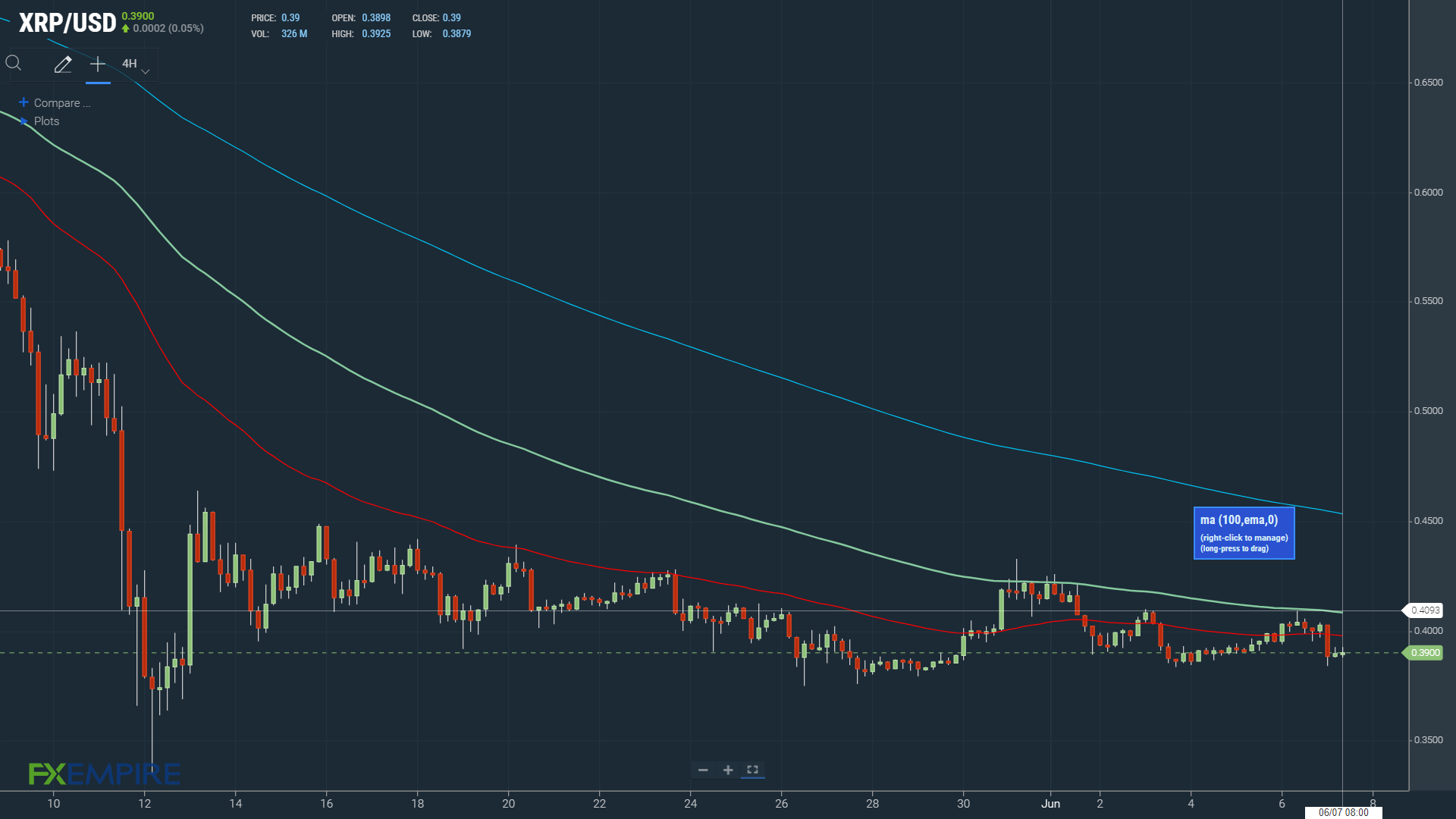Click the CLOSE 0.39 value
Screen dimensions: 1456x819
tap(452, 17)
